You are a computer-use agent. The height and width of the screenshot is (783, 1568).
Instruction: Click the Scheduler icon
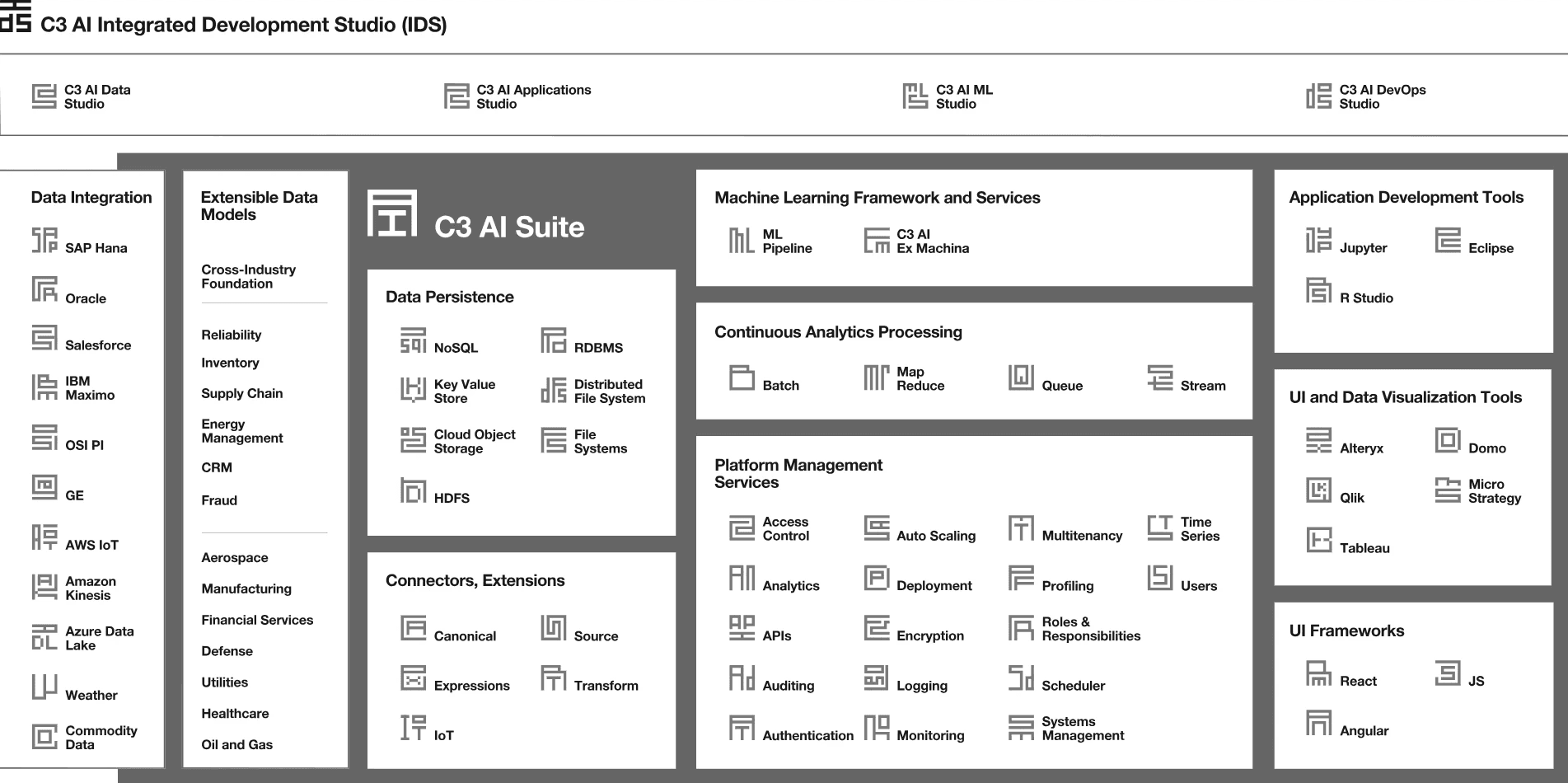coord(1021,678)
